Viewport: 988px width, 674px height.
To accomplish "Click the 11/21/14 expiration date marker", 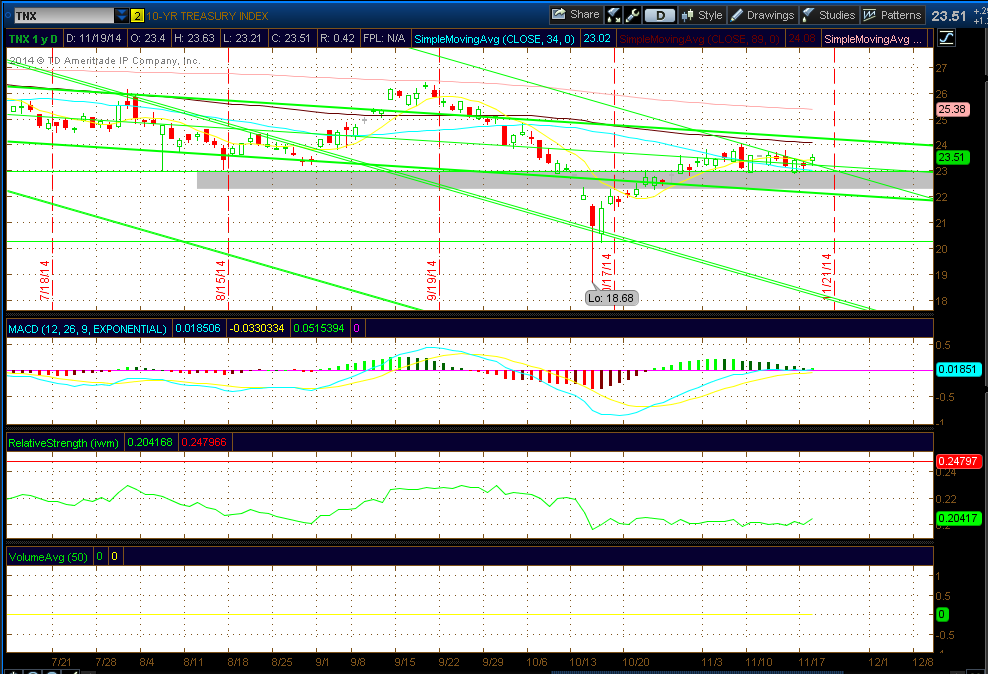I will pyautogui.click(x=827, y=275).
